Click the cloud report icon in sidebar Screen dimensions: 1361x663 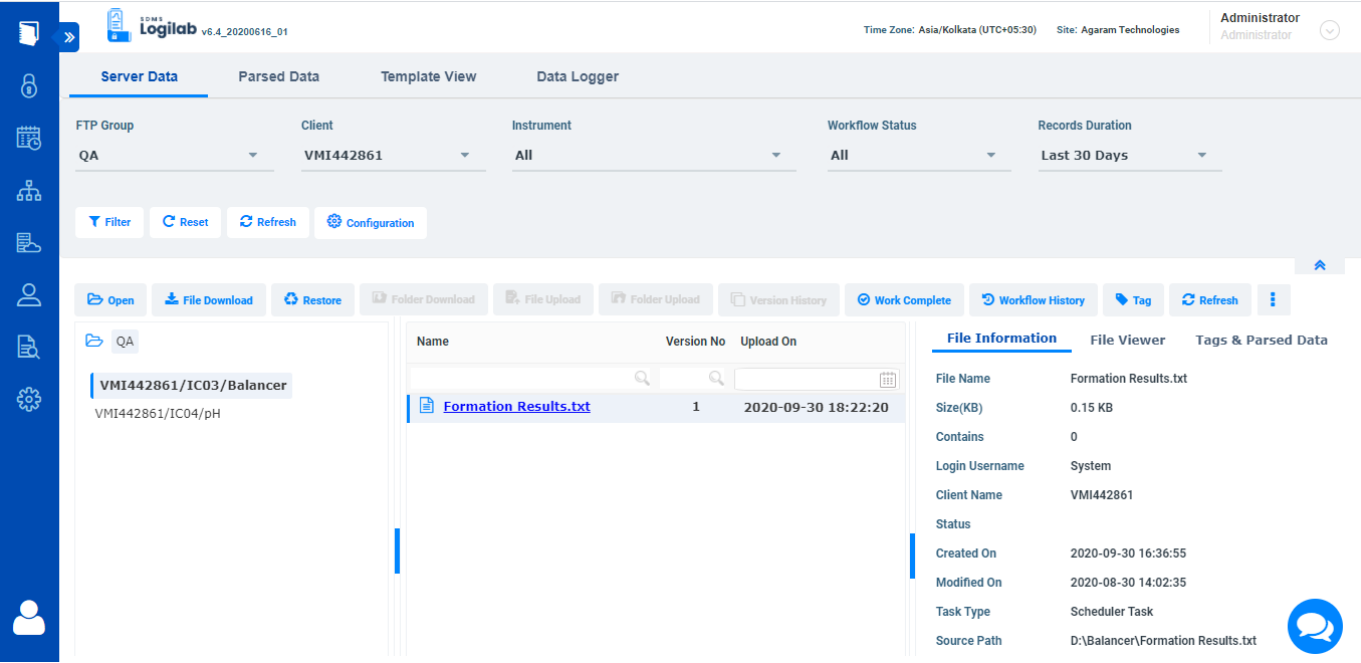coord(29,242)
